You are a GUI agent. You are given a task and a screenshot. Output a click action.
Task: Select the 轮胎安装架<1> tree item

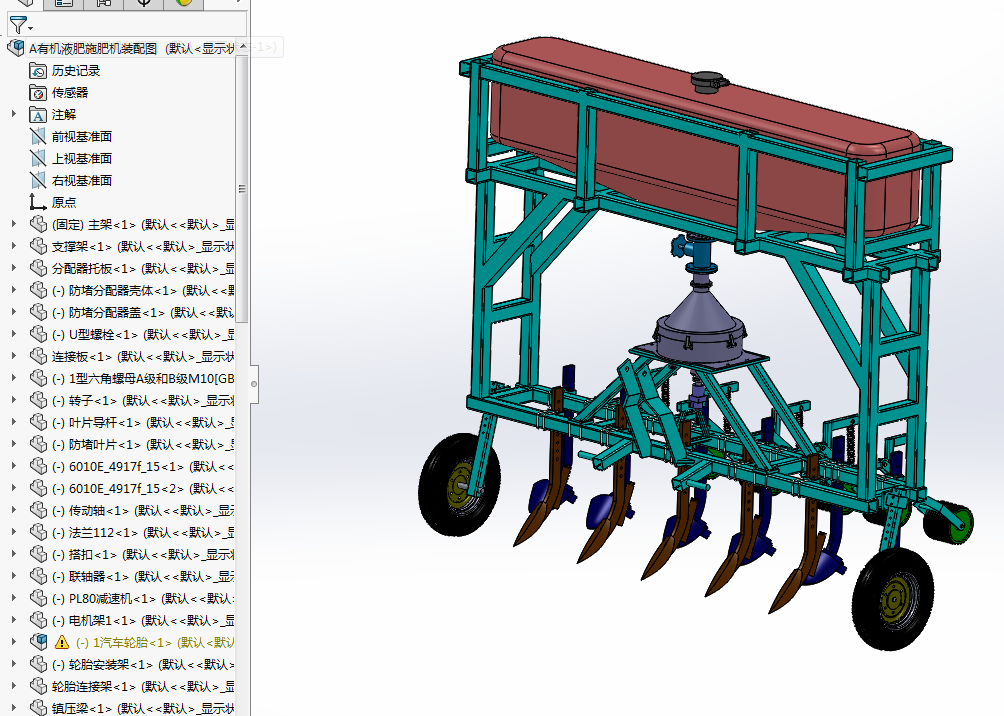[x=142, y=664]
